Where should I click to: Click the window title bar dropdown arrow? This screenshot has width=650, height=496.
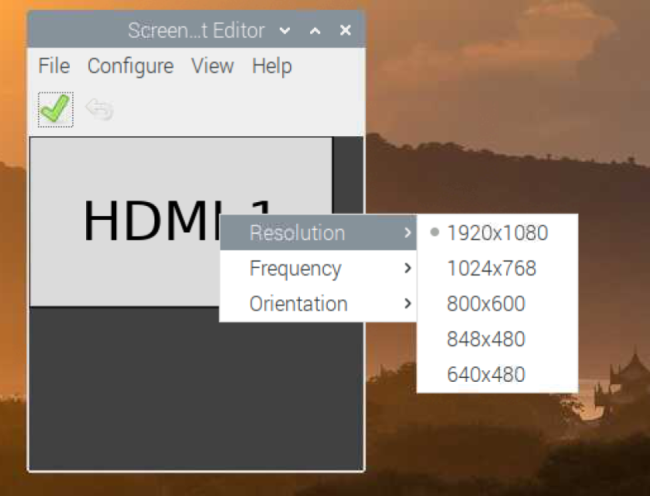tap(286, 31)
